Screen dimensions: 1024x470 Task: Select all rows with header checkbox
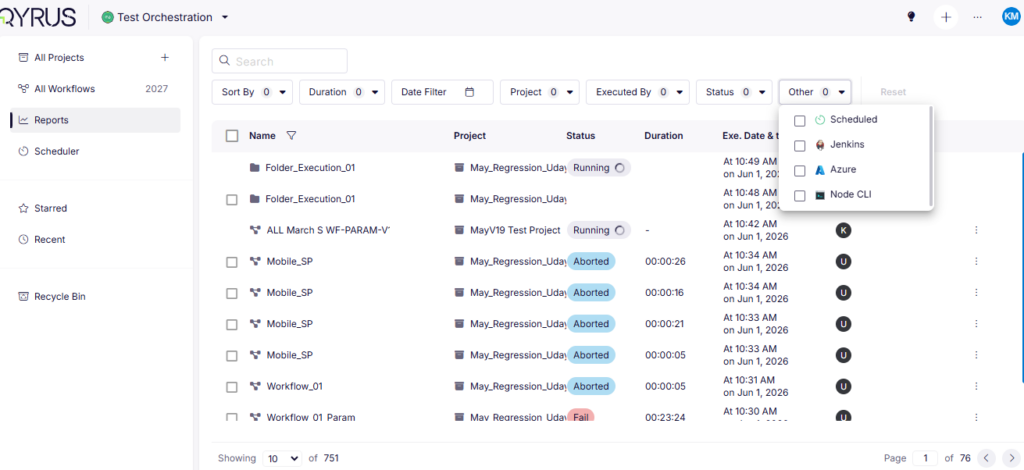click(x=232, y=136)
